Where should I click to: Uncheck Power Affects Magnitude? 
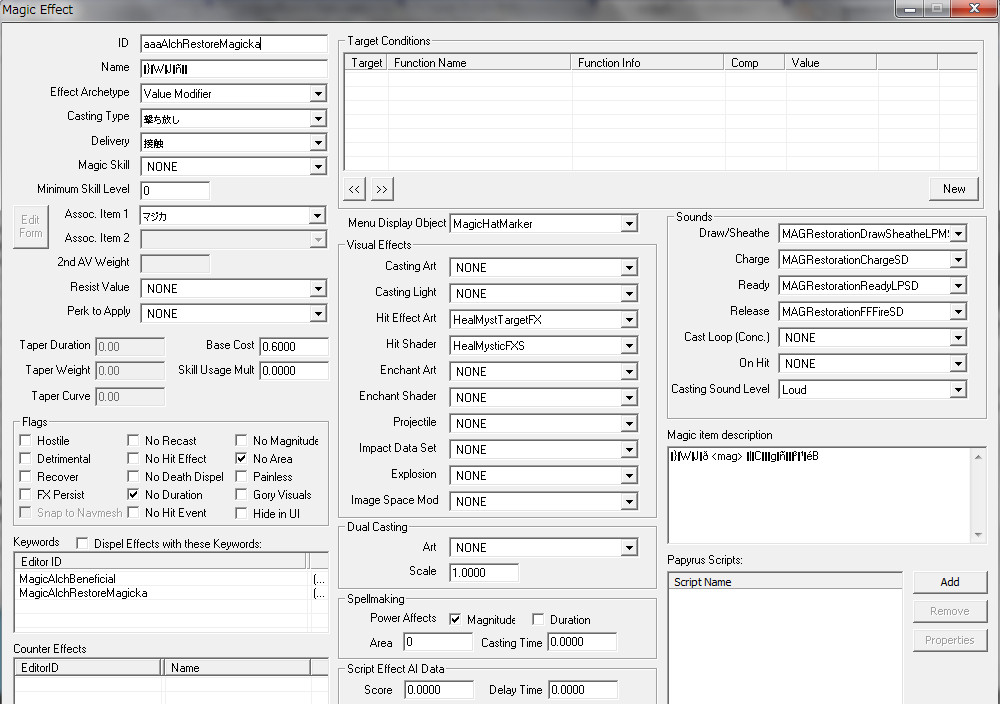pyautogui.click(x=455, y=619)
